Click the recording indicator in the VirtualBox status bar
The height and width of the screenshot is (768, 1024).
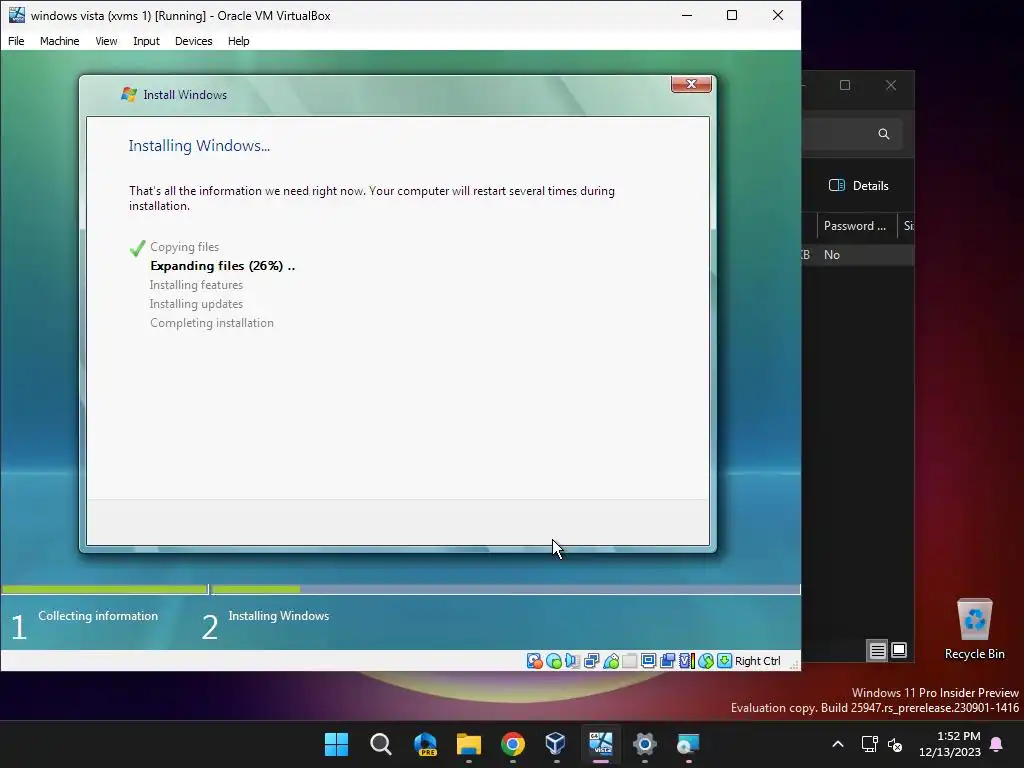pyautogui.click(x=667, y=661)
